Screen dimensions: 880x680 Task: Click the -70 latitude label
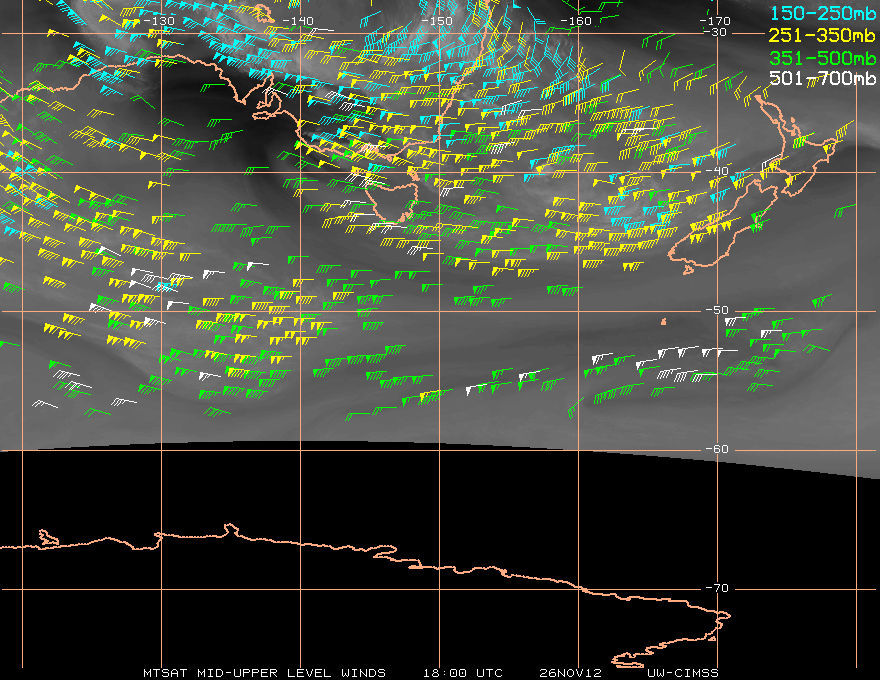tap(717, 588)
